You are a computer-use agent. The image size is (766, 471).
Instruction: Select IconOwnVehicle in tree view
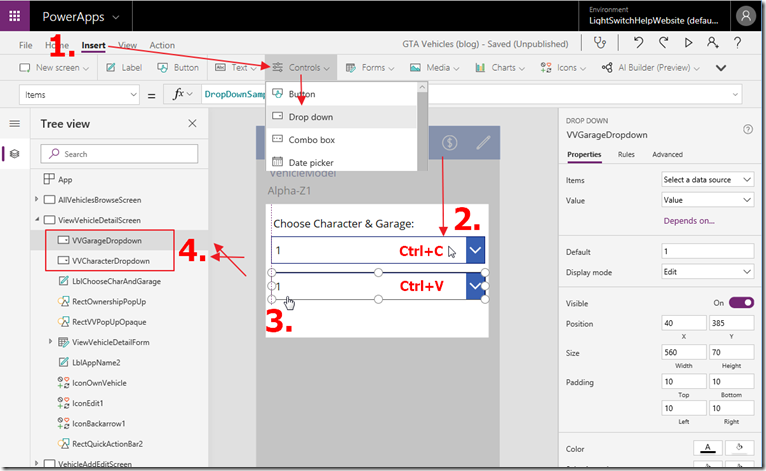[99, 383]
